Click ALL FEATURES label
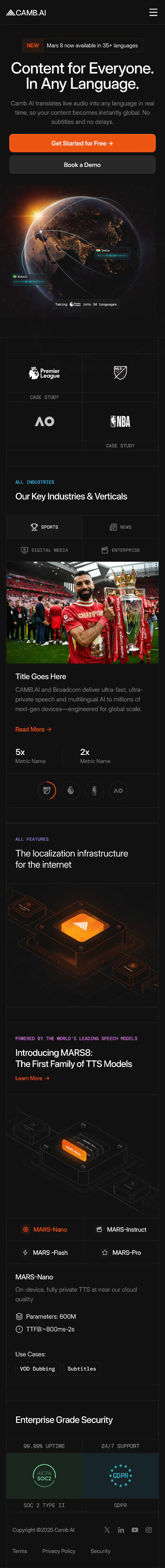 32,840
